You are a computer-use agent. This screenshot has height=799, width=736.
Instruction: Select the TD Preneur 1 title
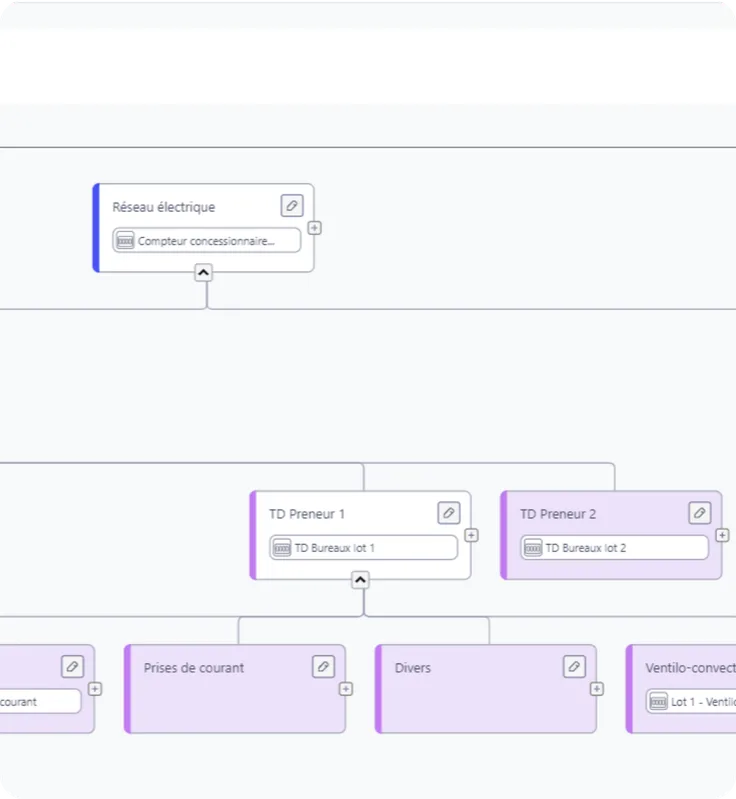tap(307, 514)
